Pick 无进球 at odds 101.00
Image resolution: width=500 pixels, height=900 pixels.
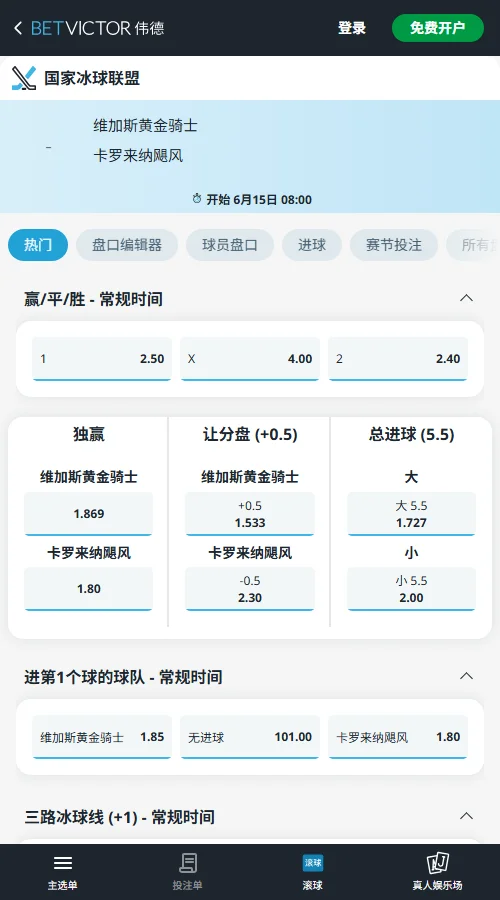point(250,737)
